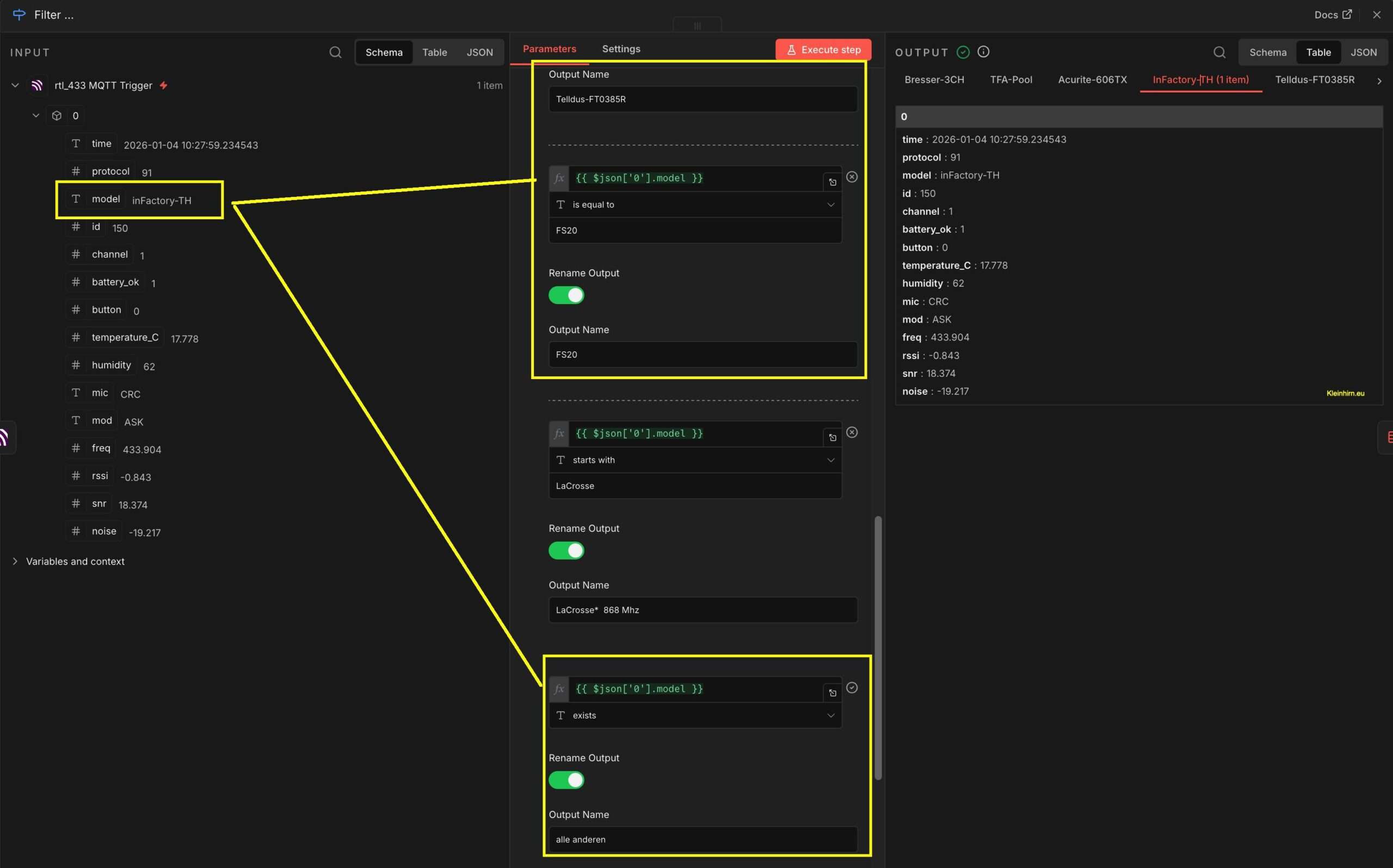The height and width of the screenshot is (868, 1393).
Task: Remove the FS20 condition rule
Action: pyautogui.click(x=852, y=177)
